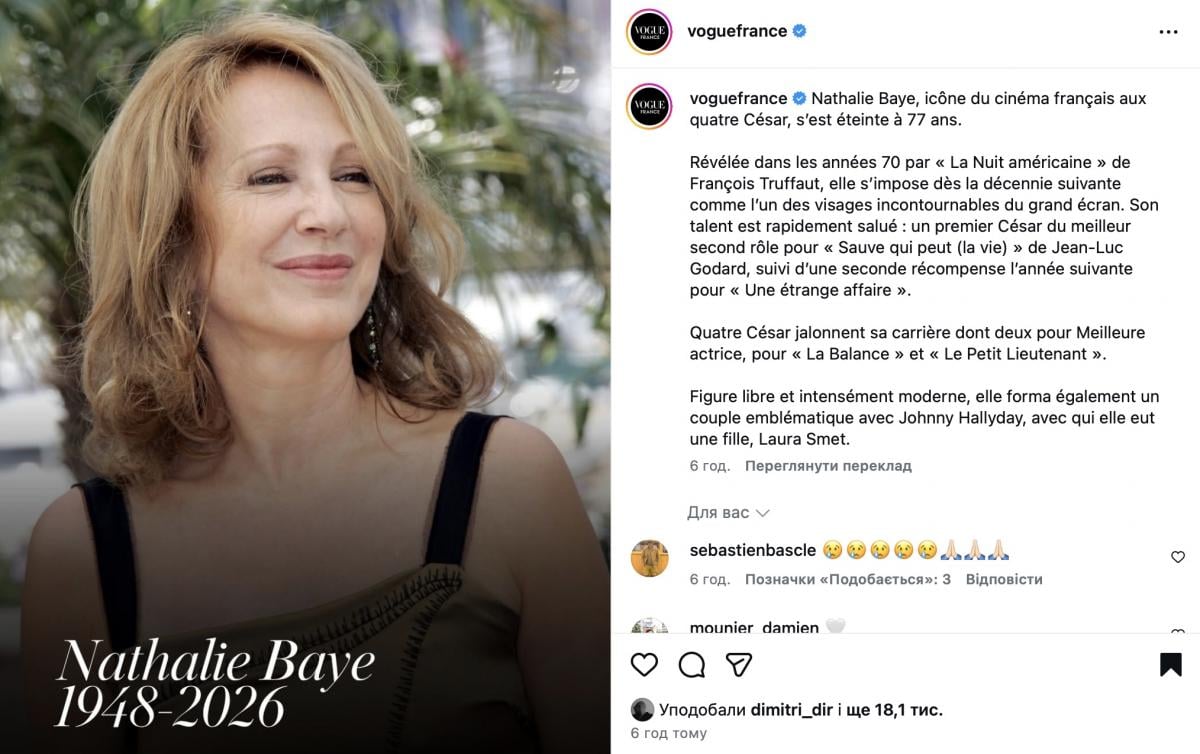Reply to sebastienbascle's comment via "Відповісти"
The height and width of the screenshot is (754, 1200).
[x=1006, y=579]
